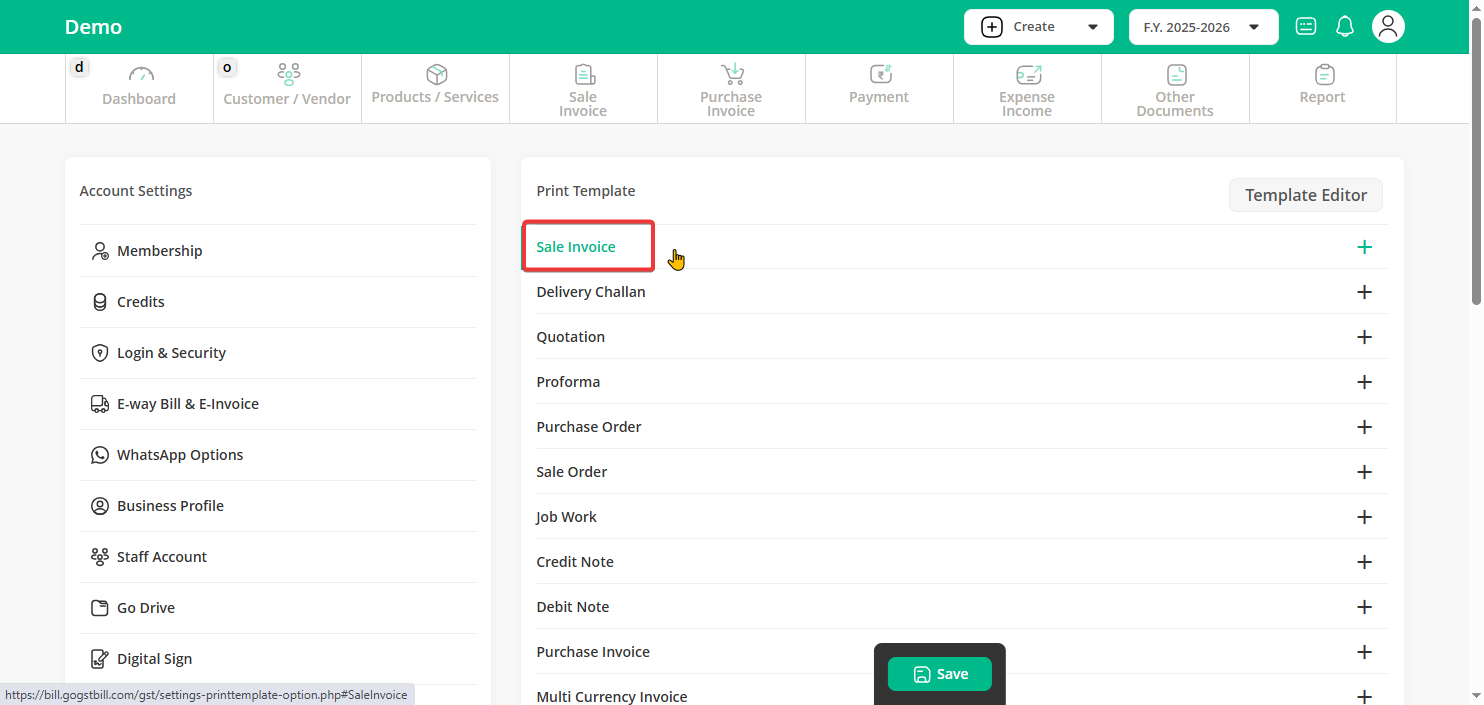Open the keyboard shortcuts icon in header
The width and height of the screenshot is (1484, 705).
[1306, 27]
